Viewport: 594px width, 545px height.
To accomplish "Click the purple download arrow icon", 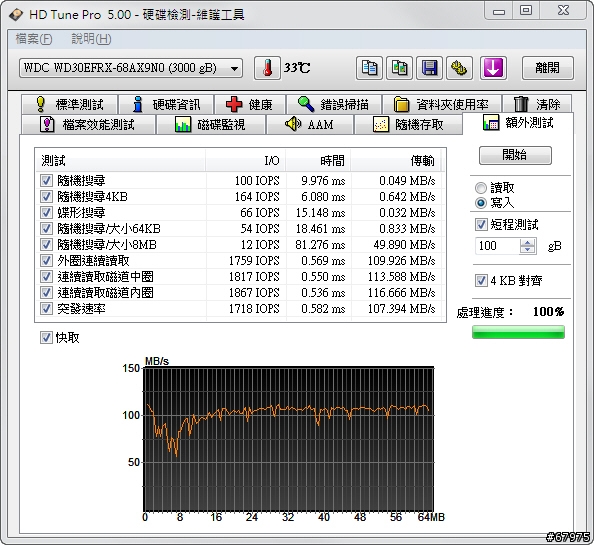I will coord(493,68).
